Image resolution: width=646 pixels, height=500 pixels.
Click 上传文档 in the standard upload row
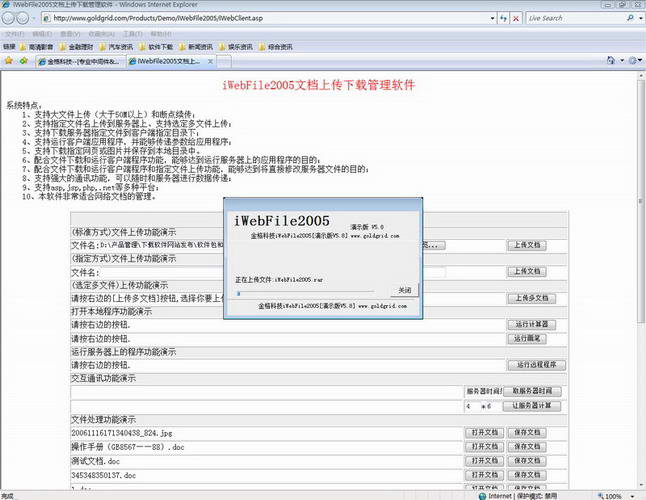click(527, 245)
